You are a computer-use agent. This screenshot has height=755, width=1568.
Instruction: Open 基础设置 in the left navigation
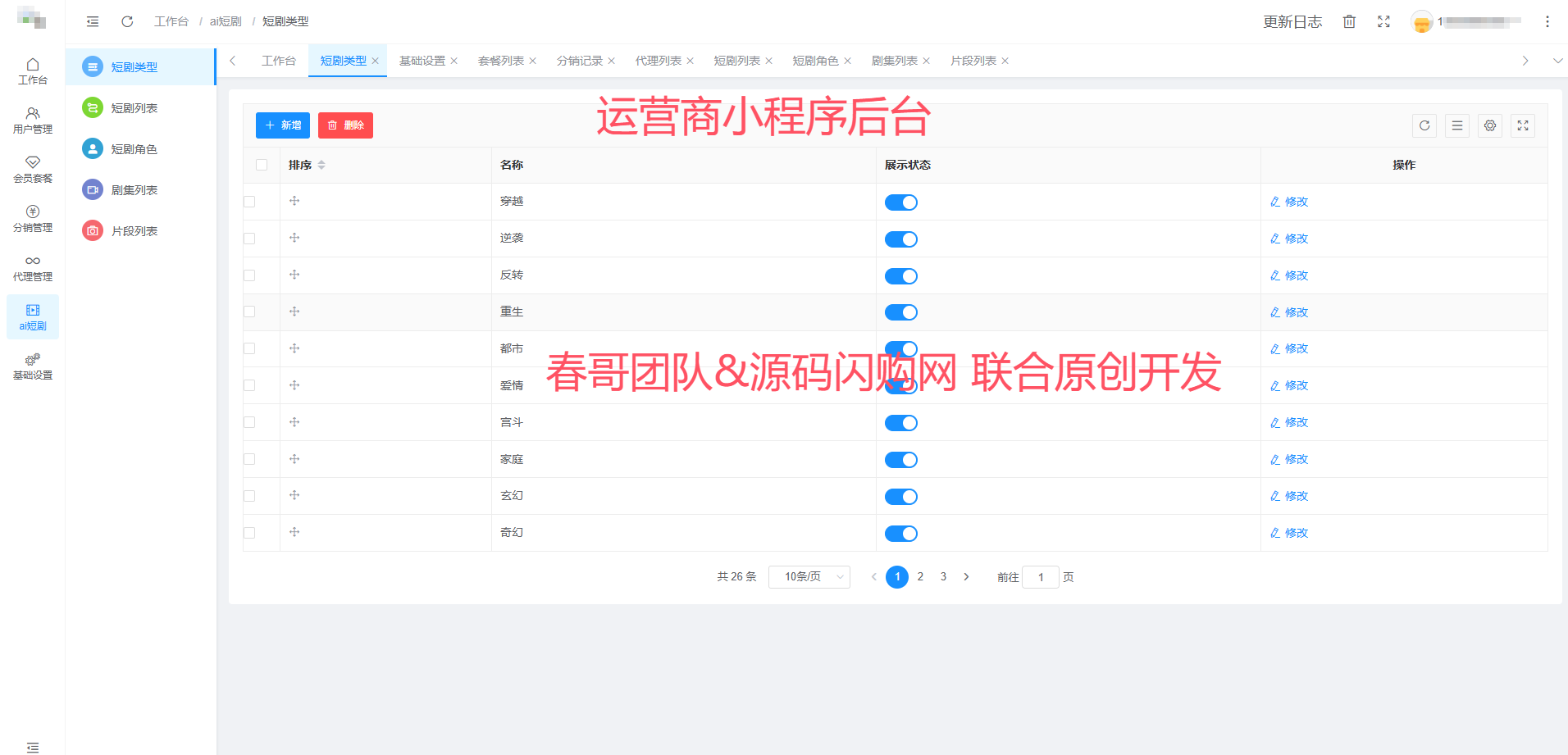pyautogui.click(x=33, y=366)
